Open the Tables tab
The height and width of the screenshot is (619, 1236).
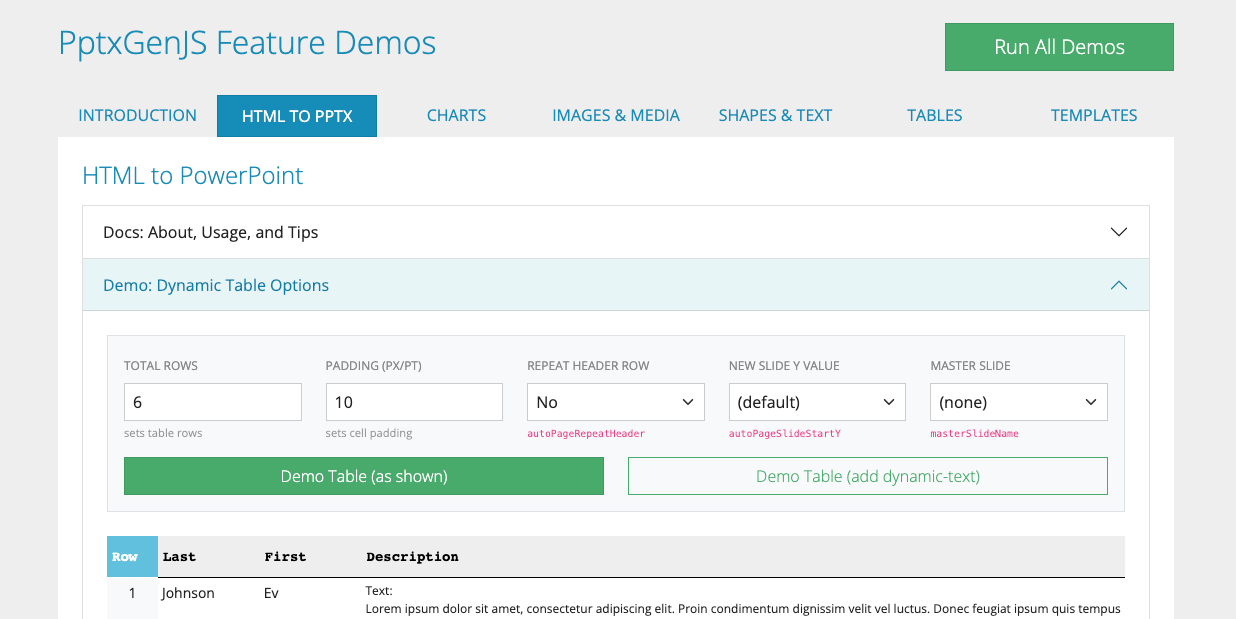(x=934, y=115)
